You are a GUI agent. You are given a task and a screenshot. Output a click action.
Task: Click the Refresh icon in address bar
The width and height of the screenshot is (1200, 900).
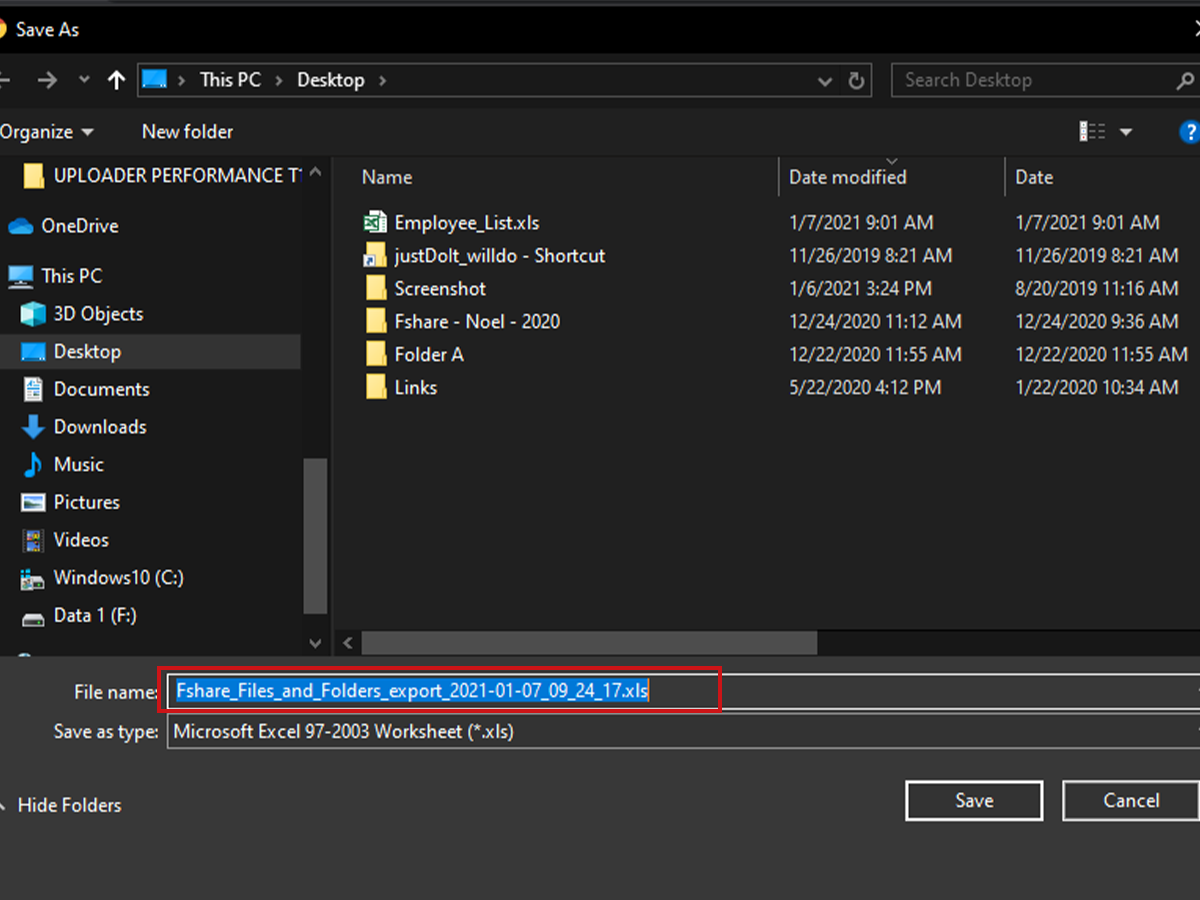click(856, 81)
